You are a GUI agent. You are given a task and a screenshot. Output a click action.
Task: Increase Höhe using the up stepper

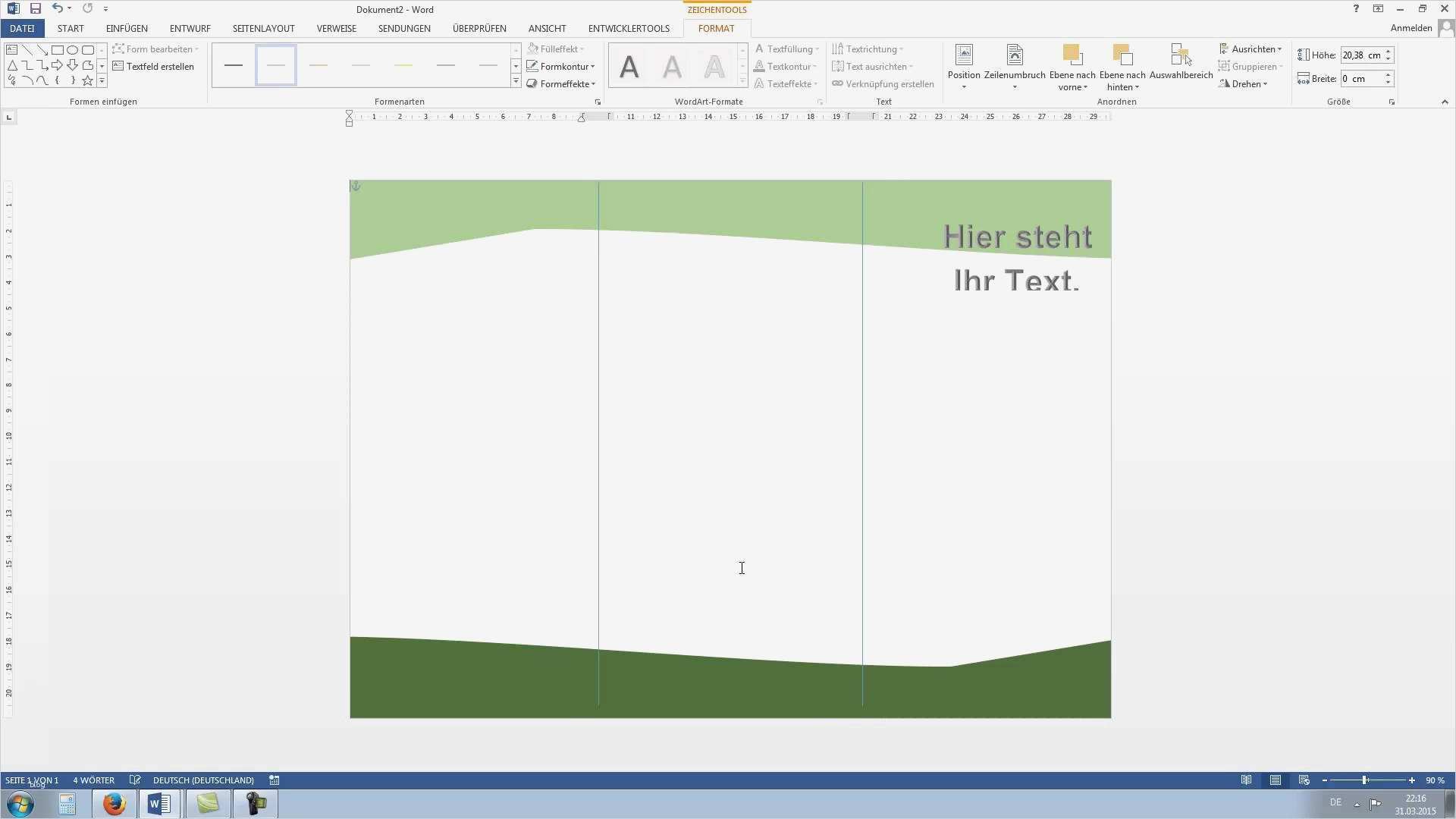tap(1388, 51)
